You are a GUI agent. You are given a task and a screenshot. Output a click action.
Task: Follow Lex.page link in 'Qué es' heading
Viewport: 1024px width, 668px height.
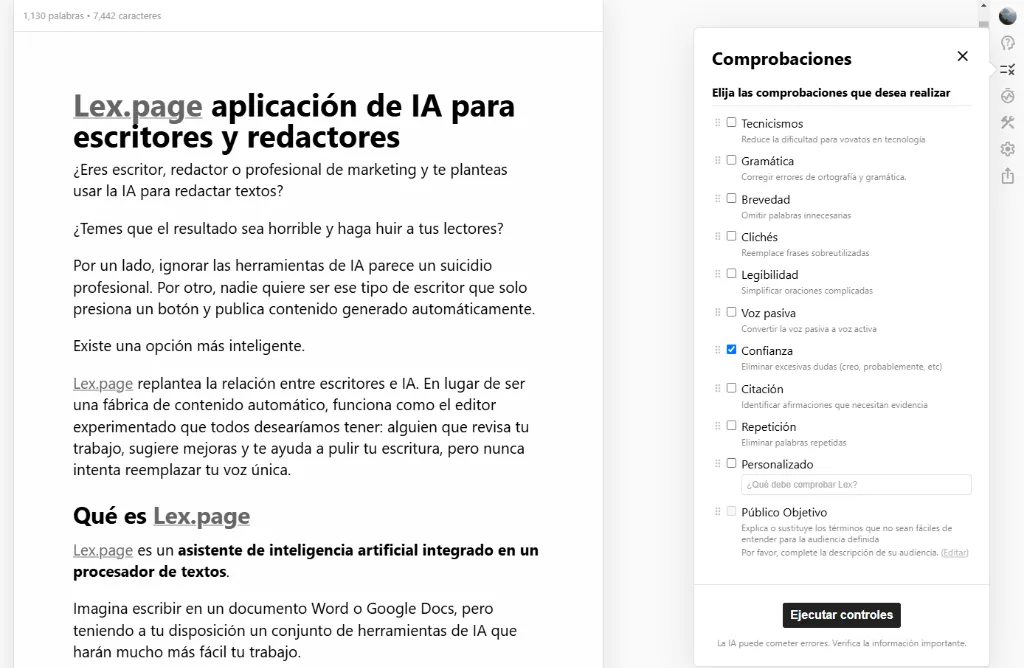tap(202, 517)
